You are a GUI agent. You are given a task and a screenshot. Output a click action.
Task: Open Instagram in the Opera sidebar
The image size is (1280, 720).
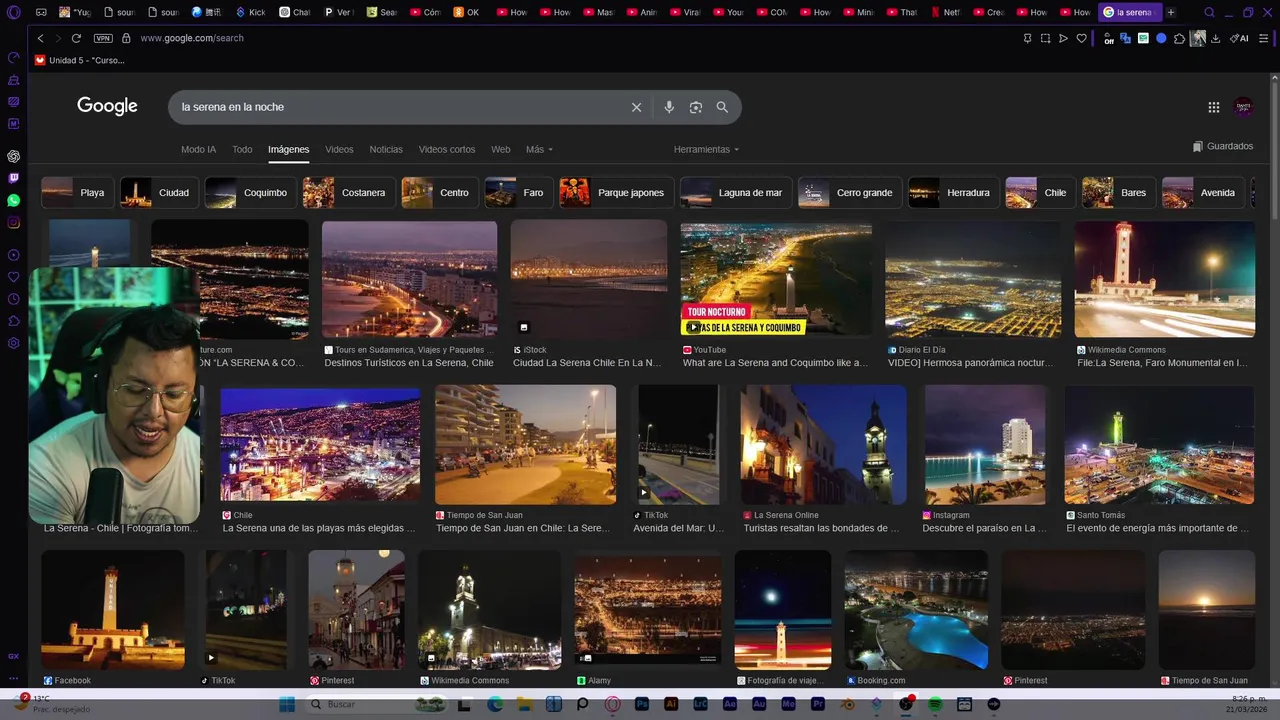point(13,222)
